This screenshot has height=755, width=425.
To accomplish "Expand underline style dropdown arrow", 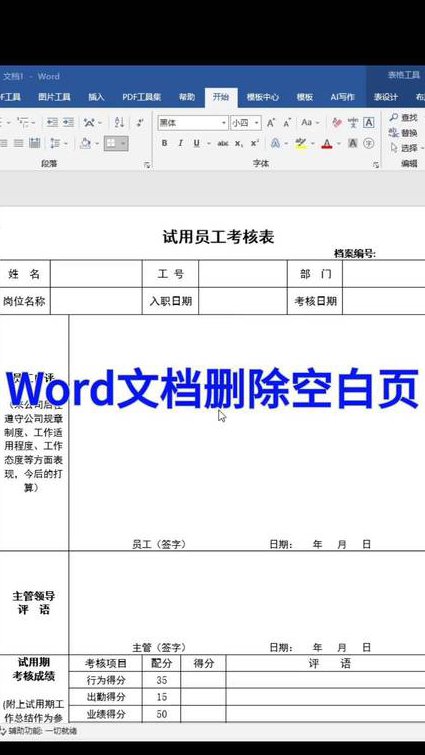I will pos(209,143).
